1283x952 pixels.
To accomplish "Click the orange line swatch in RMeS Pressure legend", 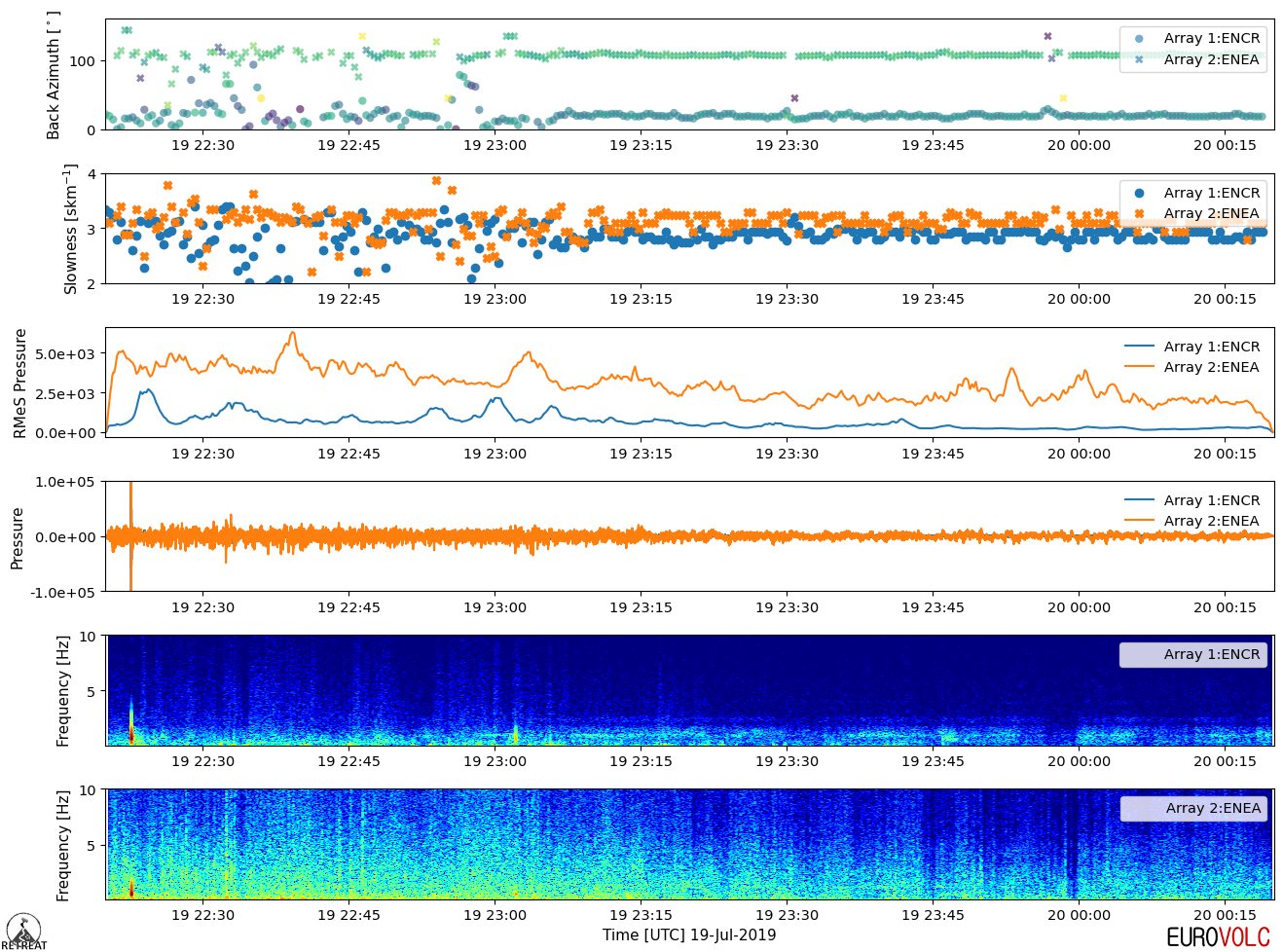I will (1139, 367).
